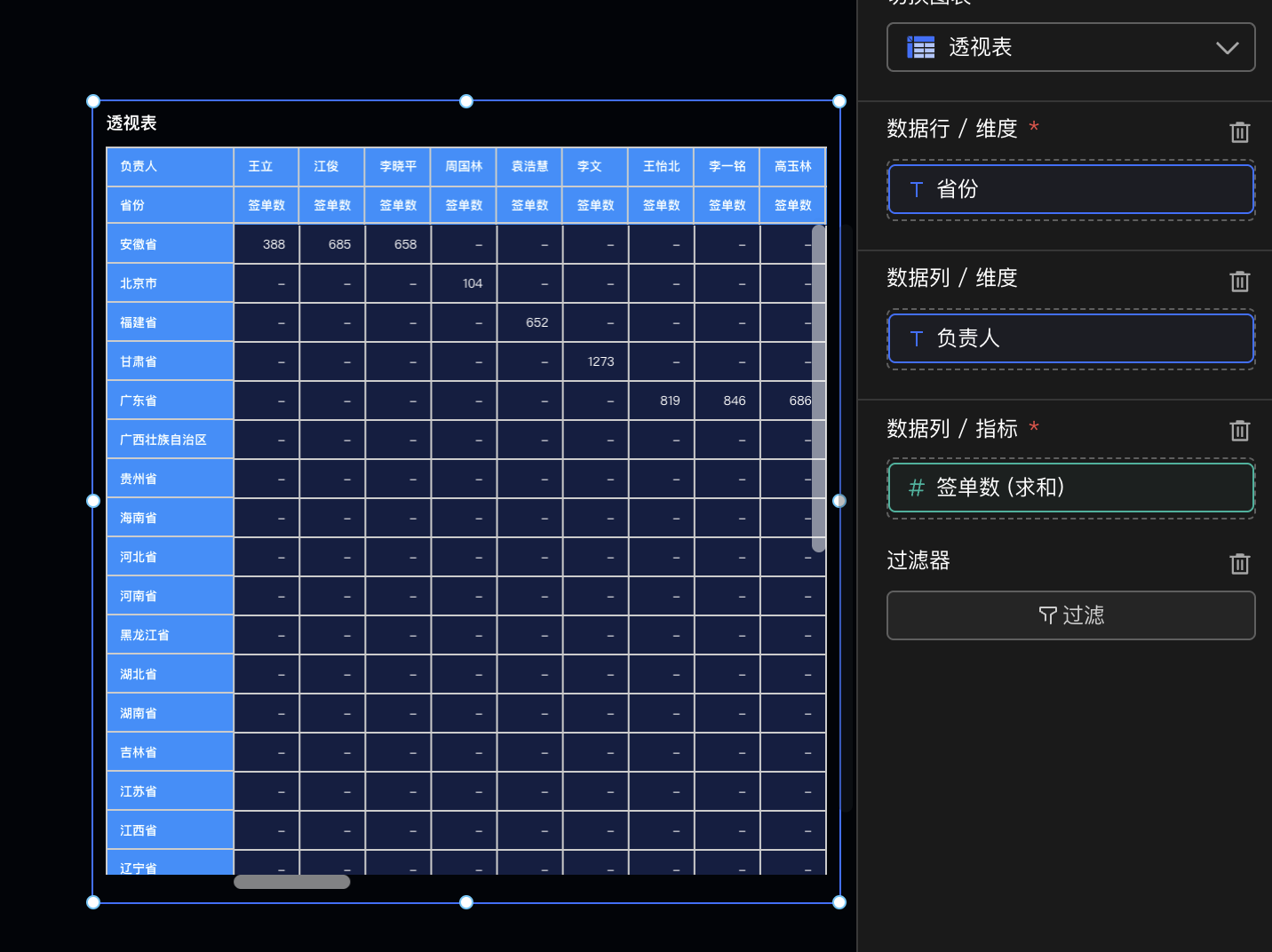Click the text type icon on 省份 field
This screenshot has width=1272, height=952.
pyautogui.click(x=917, y=189)
